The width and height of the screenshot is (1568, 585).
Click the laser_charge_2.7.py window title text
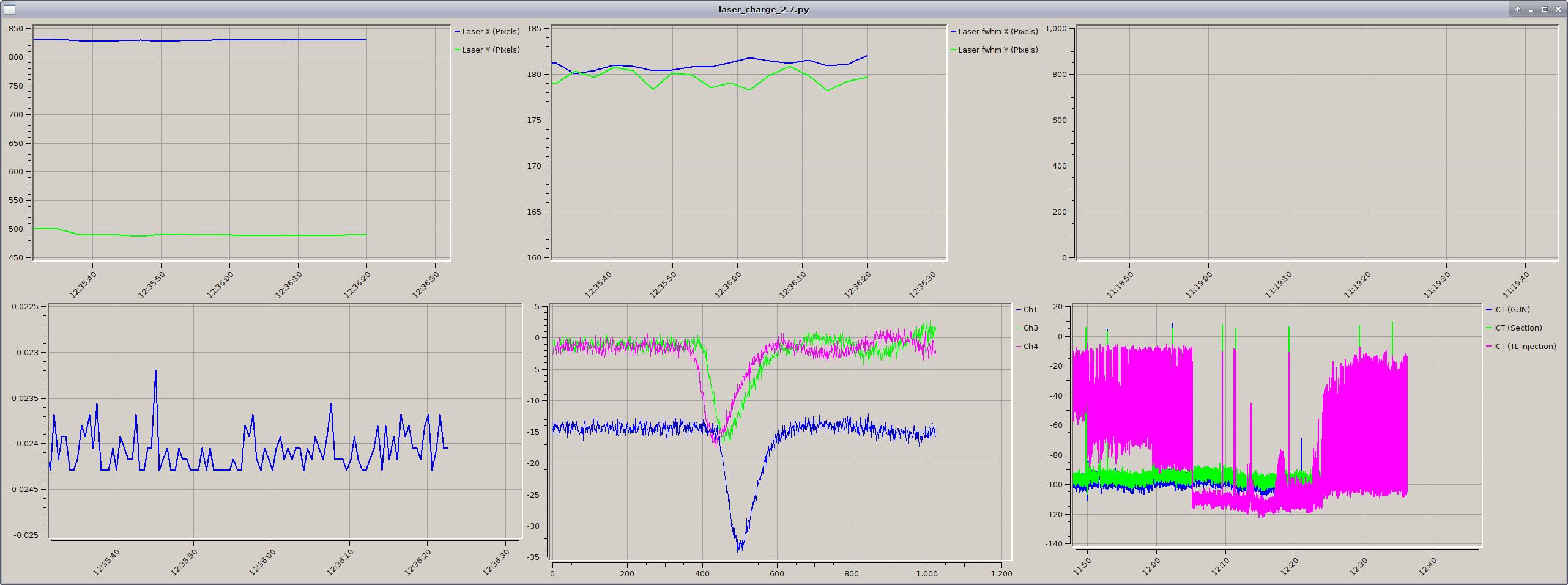(x=764, y=9)
